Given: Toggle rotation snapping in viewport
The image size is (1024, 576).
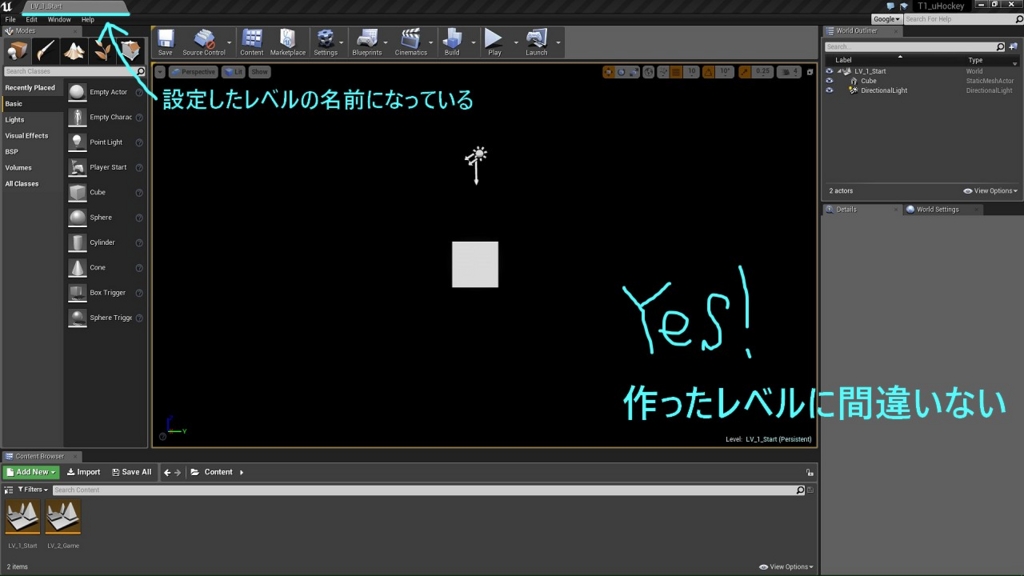Looking at the screenshot, I should tap(709, 72).
